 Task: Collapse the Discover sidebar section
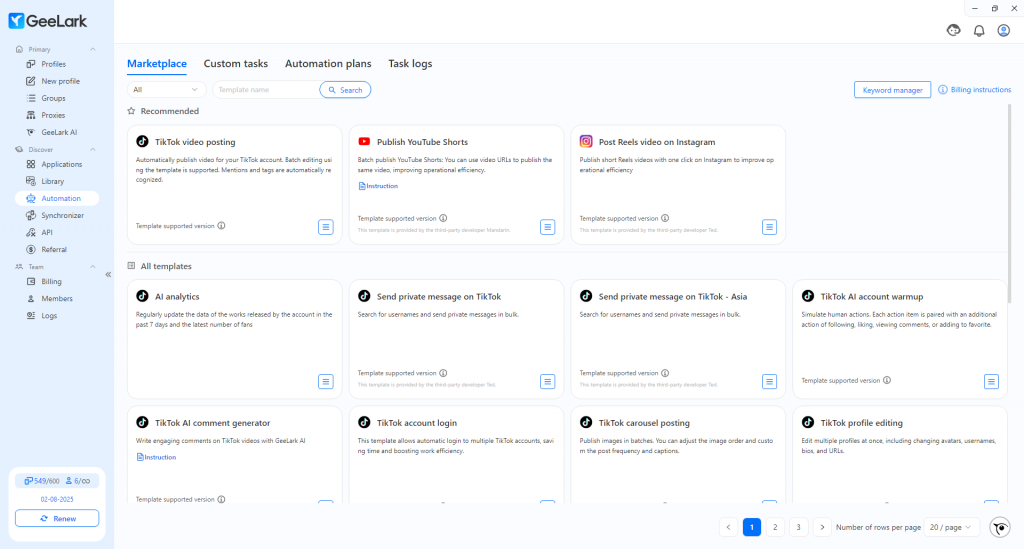[93, 149]
